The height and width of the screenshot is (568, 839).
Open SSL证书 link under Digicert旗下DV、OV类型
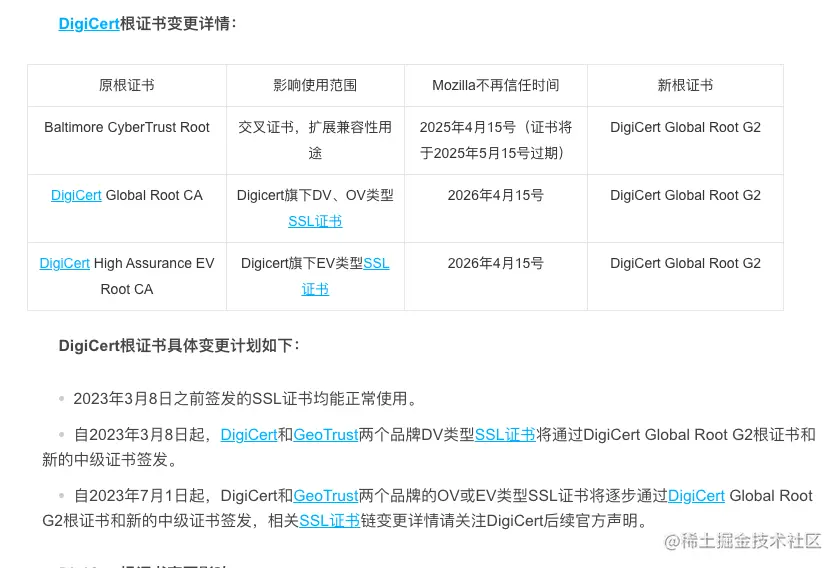click(x=315, y=221)
